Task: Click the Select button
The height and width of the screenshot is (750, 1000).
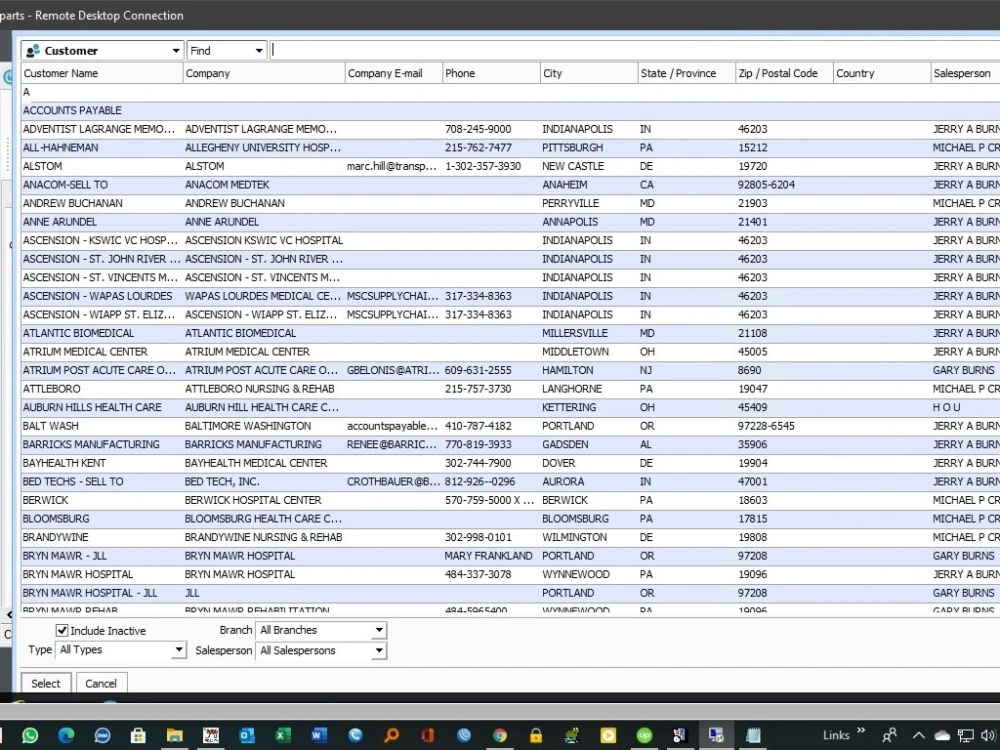Action: coord(46,683)
